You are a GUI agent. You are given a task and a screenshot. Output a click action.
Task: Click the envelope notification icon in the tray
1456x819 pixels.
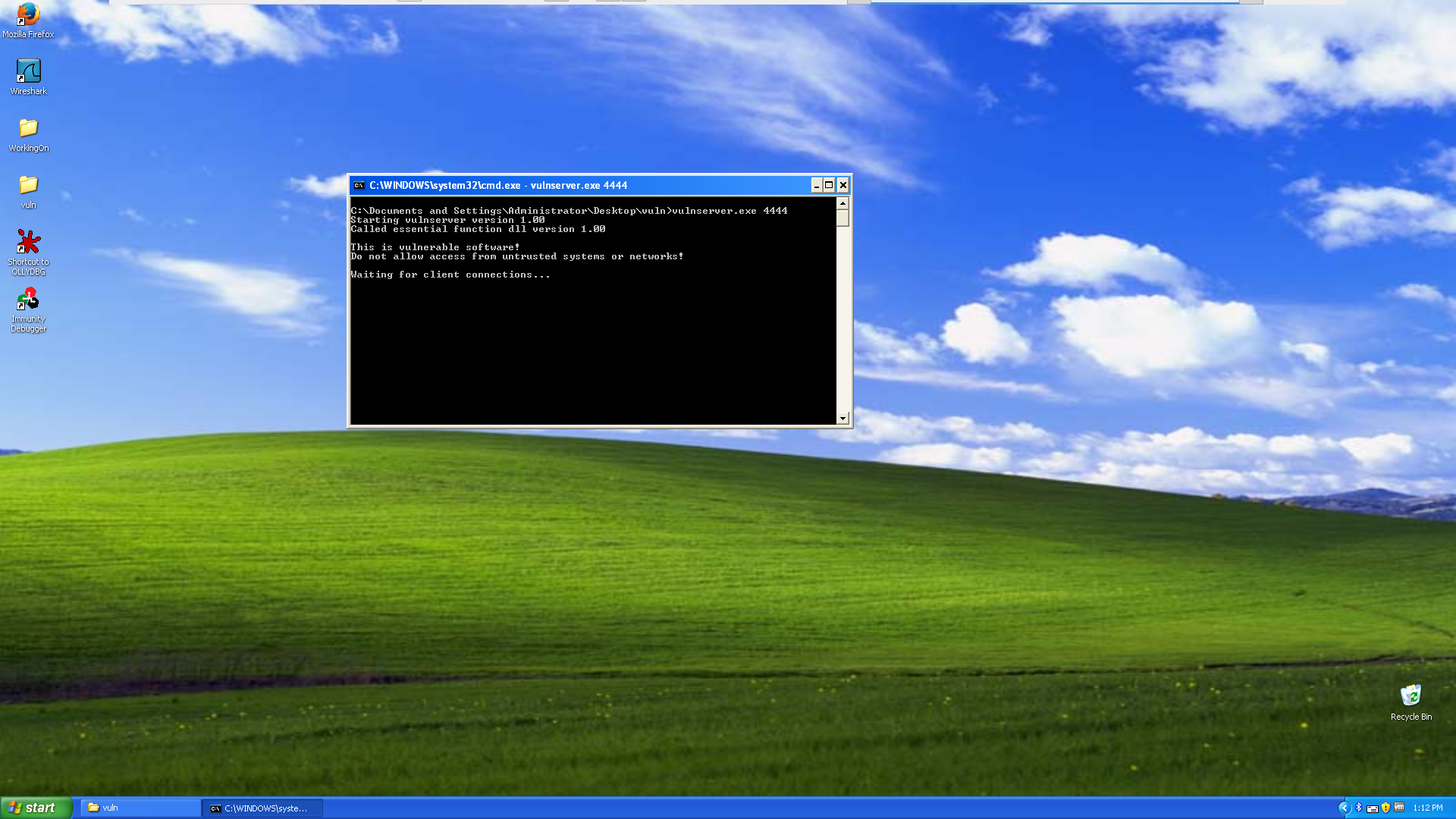[x=1373, y=808]
